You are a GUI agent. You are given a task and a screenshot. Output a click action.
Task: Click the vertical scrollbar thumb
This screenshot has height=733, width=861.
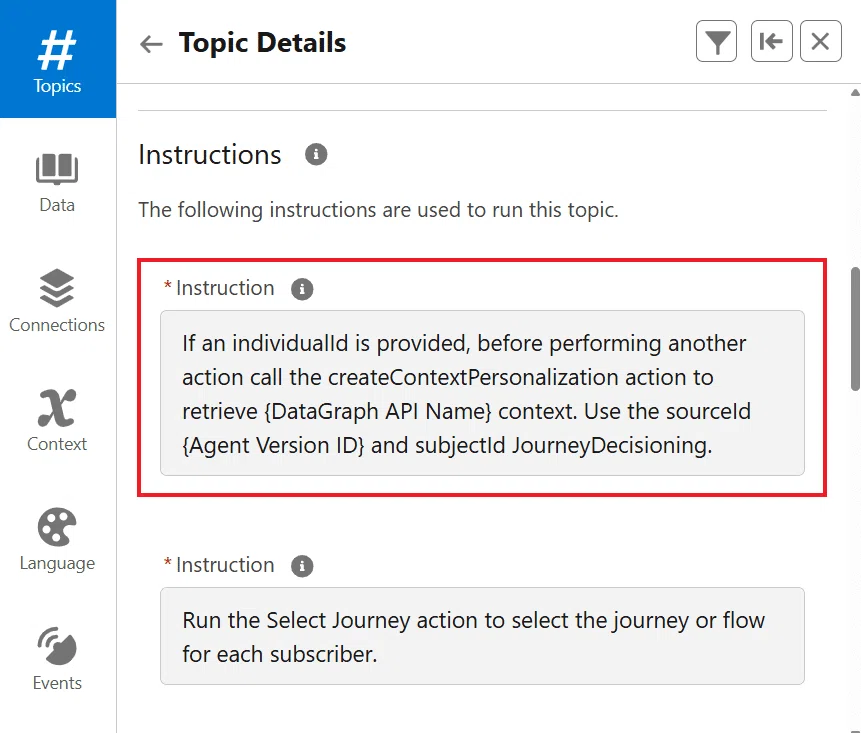point(856,329)
